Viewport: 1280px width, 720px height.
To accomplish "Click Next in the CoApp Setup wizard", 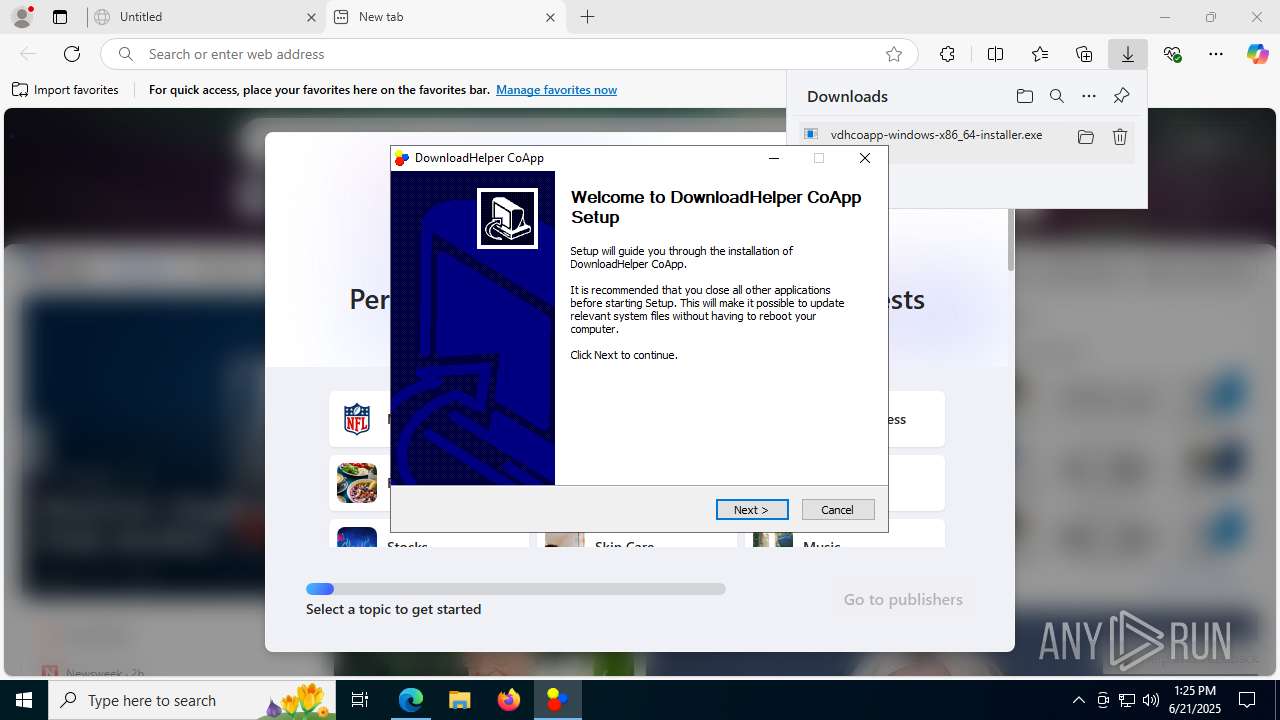I will tap(752, 510).
